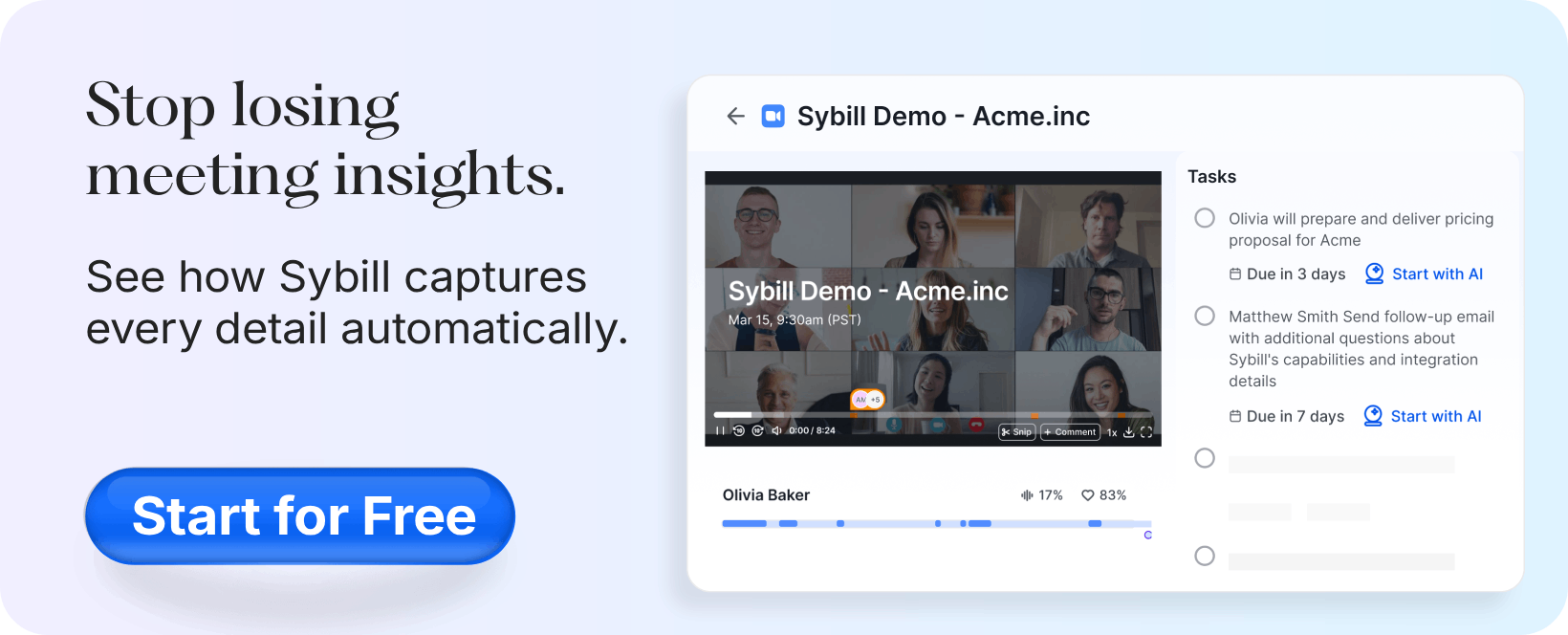The height and width of the screenshot is (635, 1568).
Task: Click the talk-time waveform icon showing 17%
Action: (1027, 495)
